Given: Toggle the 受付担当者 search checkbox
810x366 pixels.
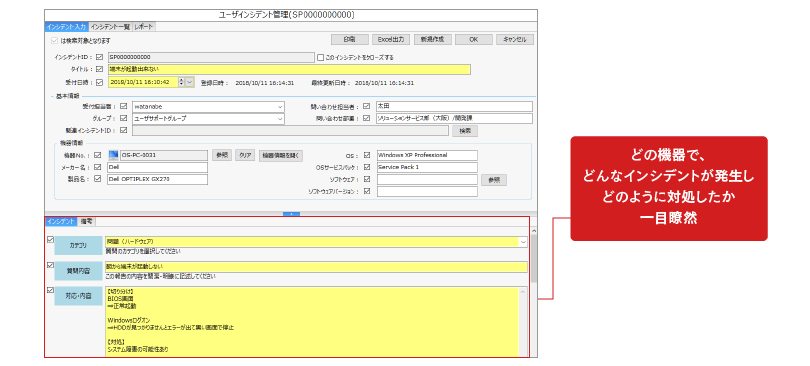Looking at the screenshot, I should click(123, 106).
